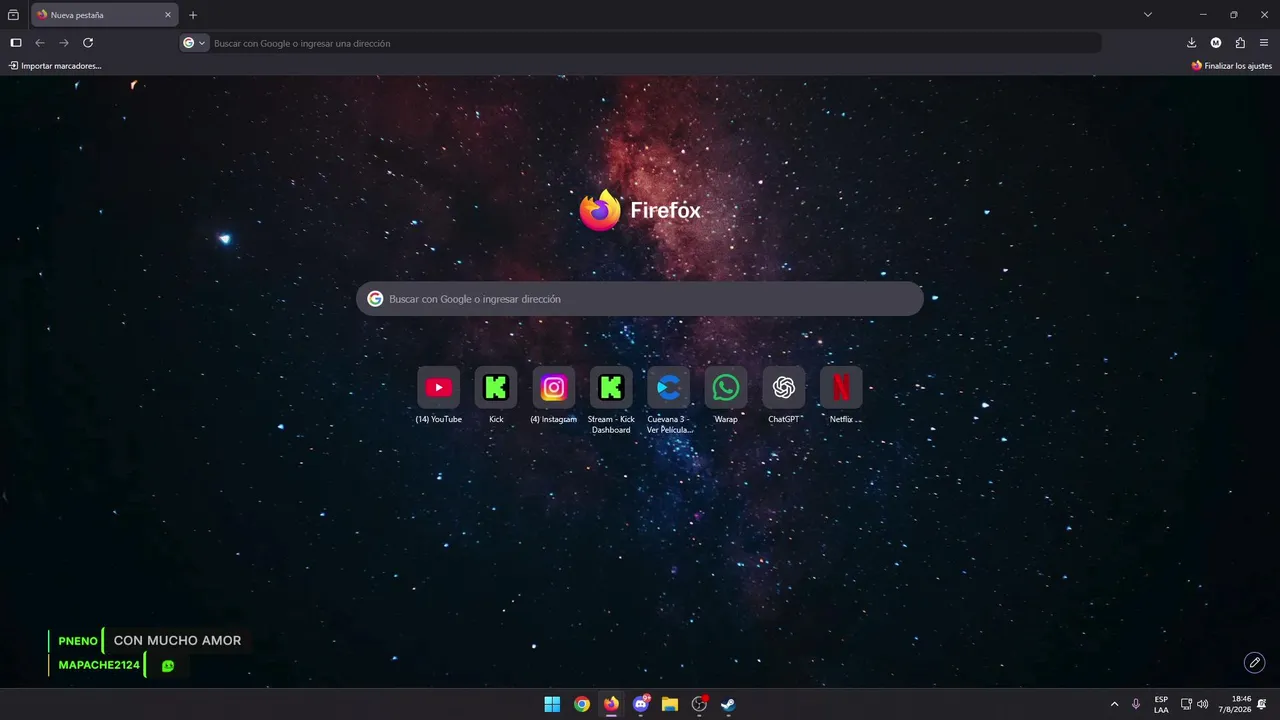Viewport: 1280px width, 720px height.
Task: Reload the current page
Action: (x=88, y=43)
